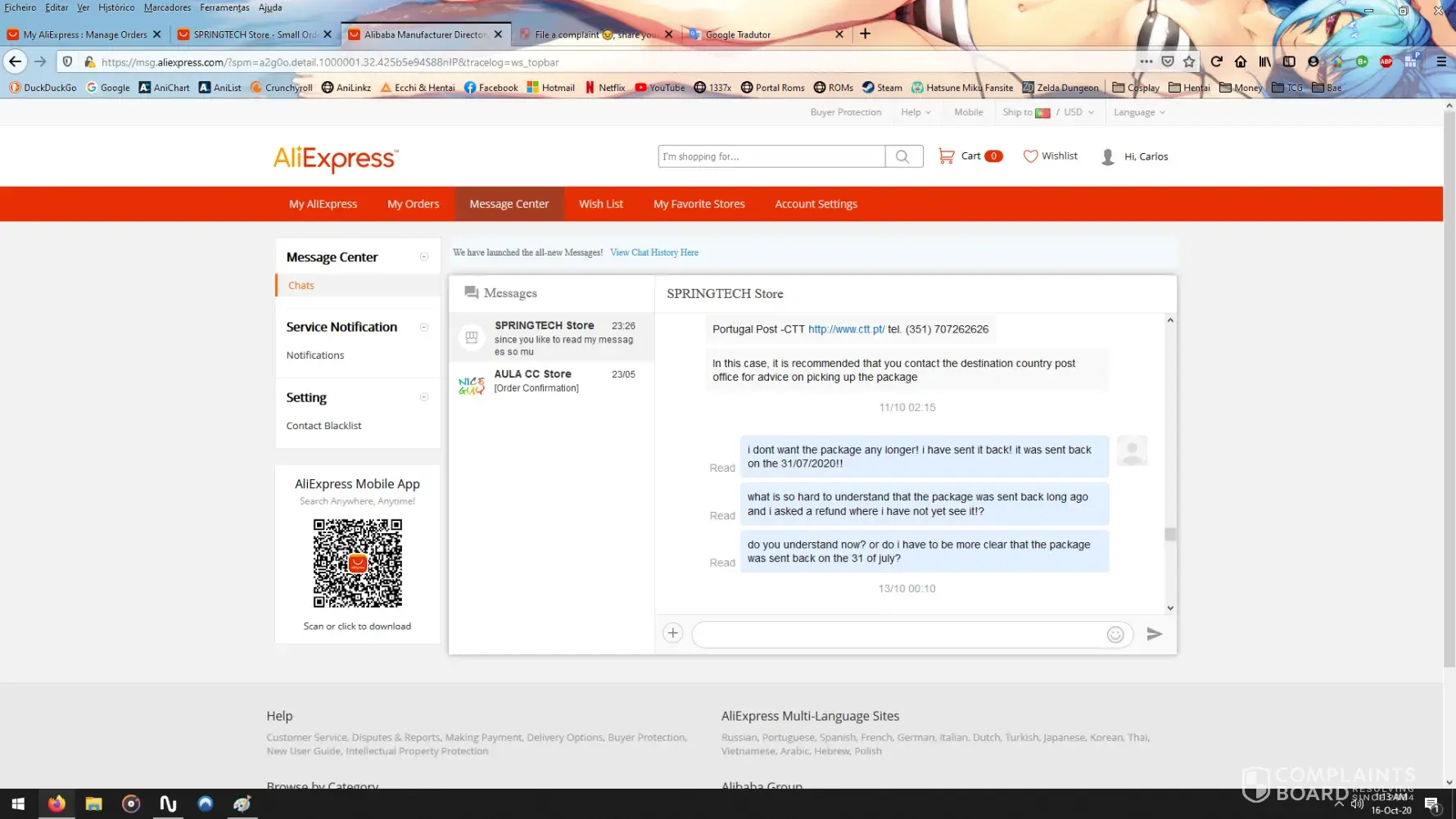Image resolution: width=1456 pixels, height=819 pixels.
Task: Click View Chat History Here link
Action: click(653, 252)
